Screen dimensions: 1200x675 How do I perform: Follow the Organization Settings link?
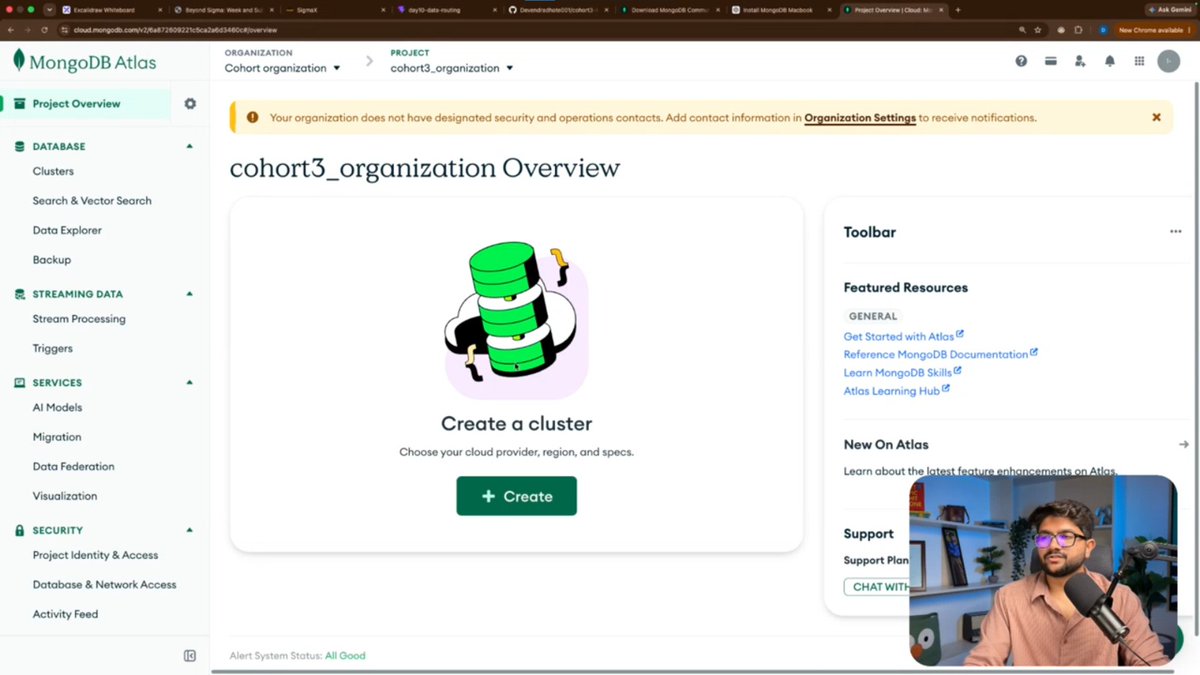(x=860, y=118)
